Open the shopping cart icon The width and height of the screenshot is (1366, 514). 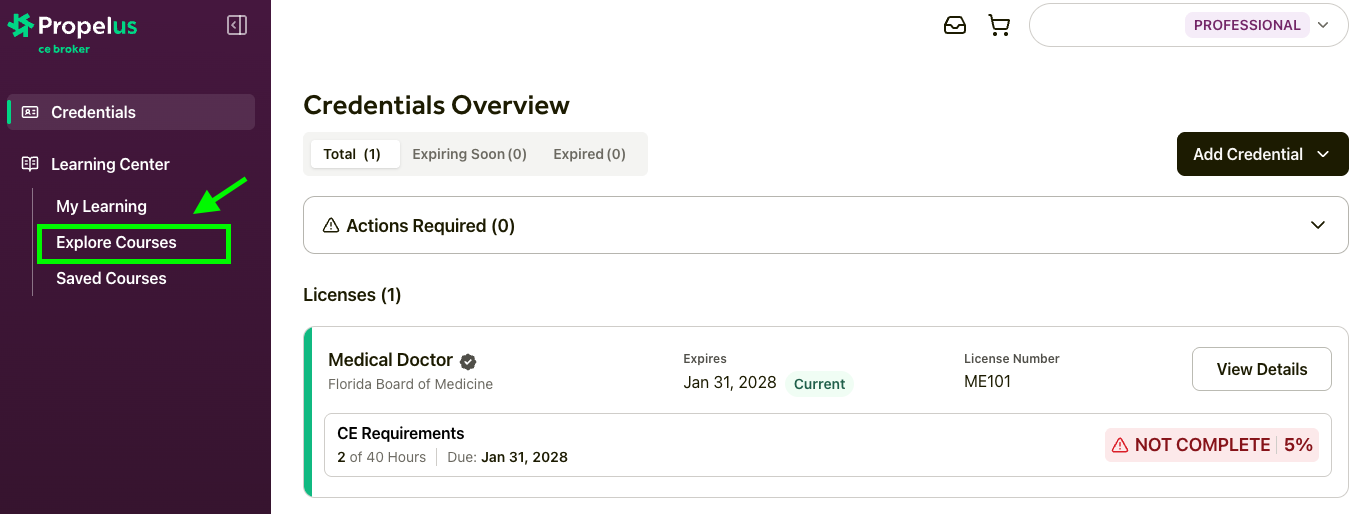(999, 26)
